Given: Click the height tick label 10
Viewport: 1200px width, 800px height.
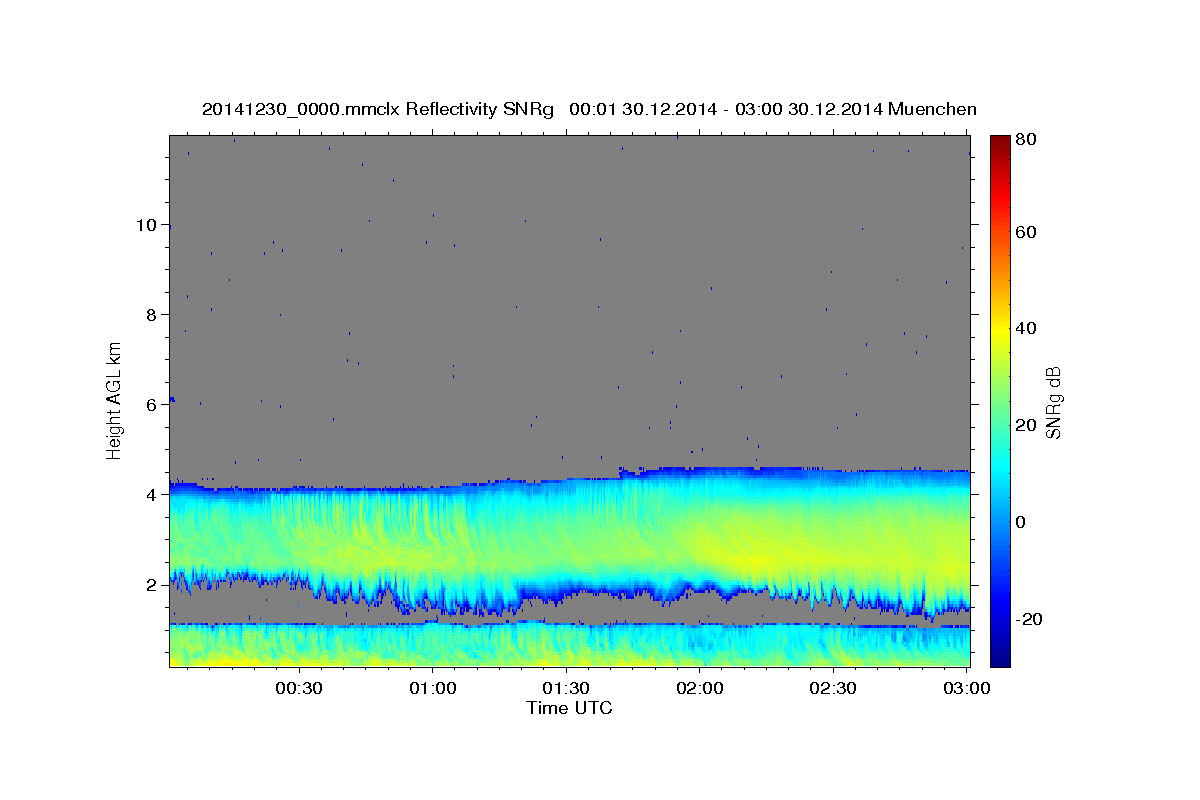Looking at the screenshot, I should tap(146, 224).
